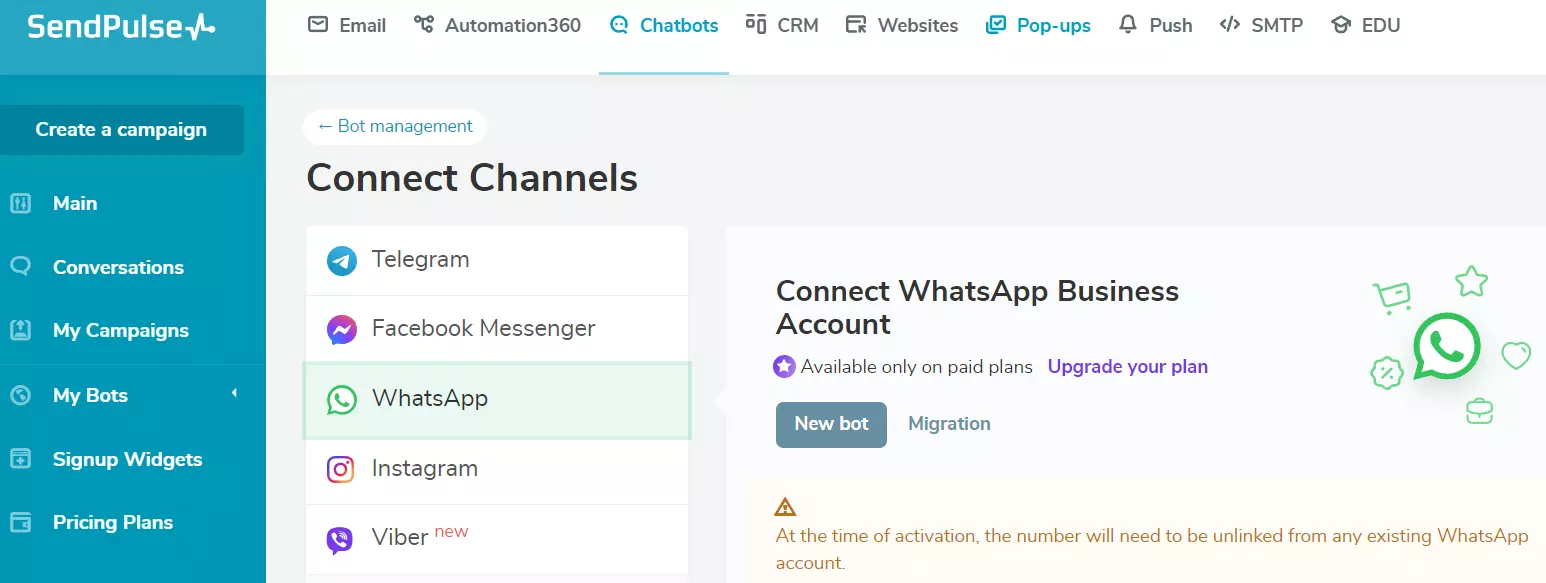Click the Viber phone icon
The height and width of the screenshot is (583, 1546).
tap(340, 540)
